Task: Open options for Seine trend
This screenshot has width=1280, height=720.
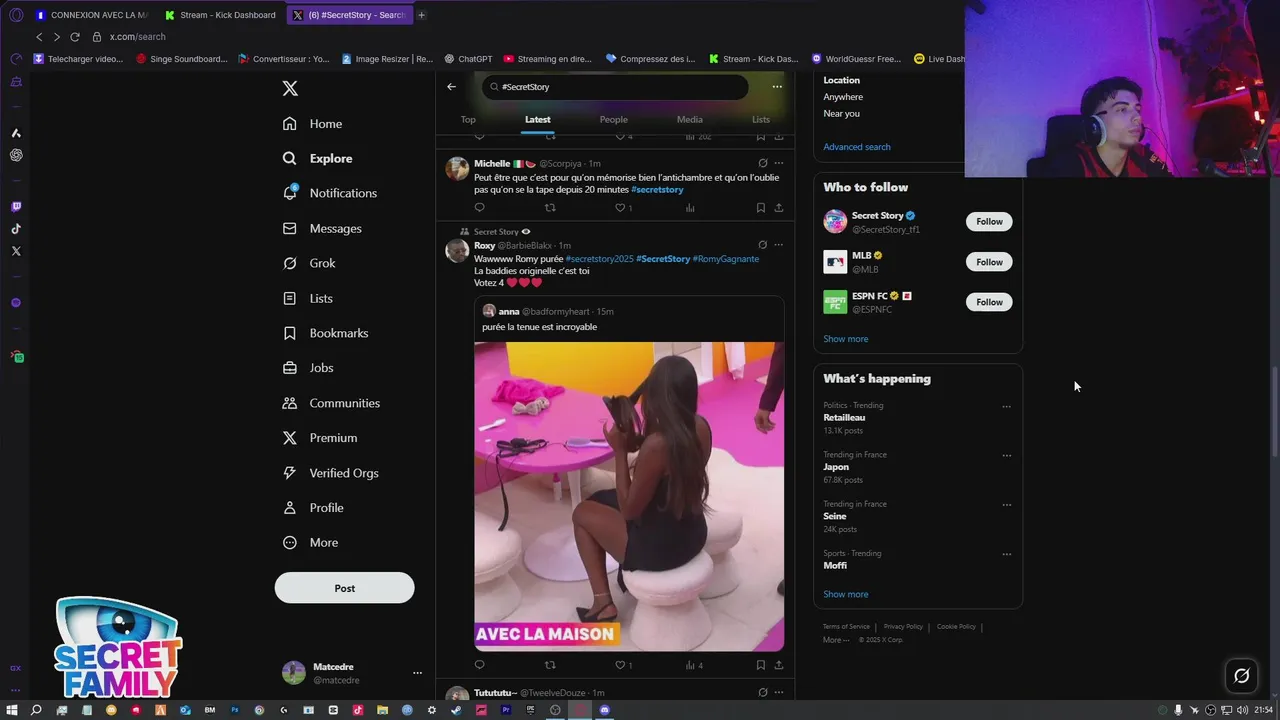Action: (1006, 505)
